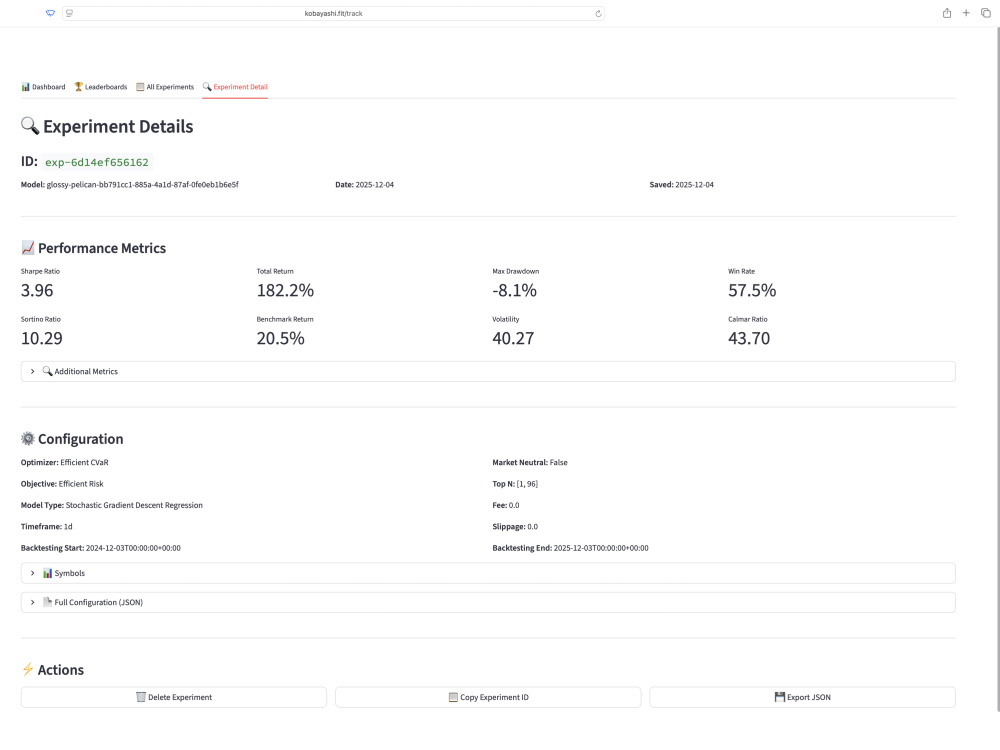Click the Optimizer: Efficient CVaR line
This screenshot has height=750, width=1000.
pyautogui.click(x=64, y=462)
